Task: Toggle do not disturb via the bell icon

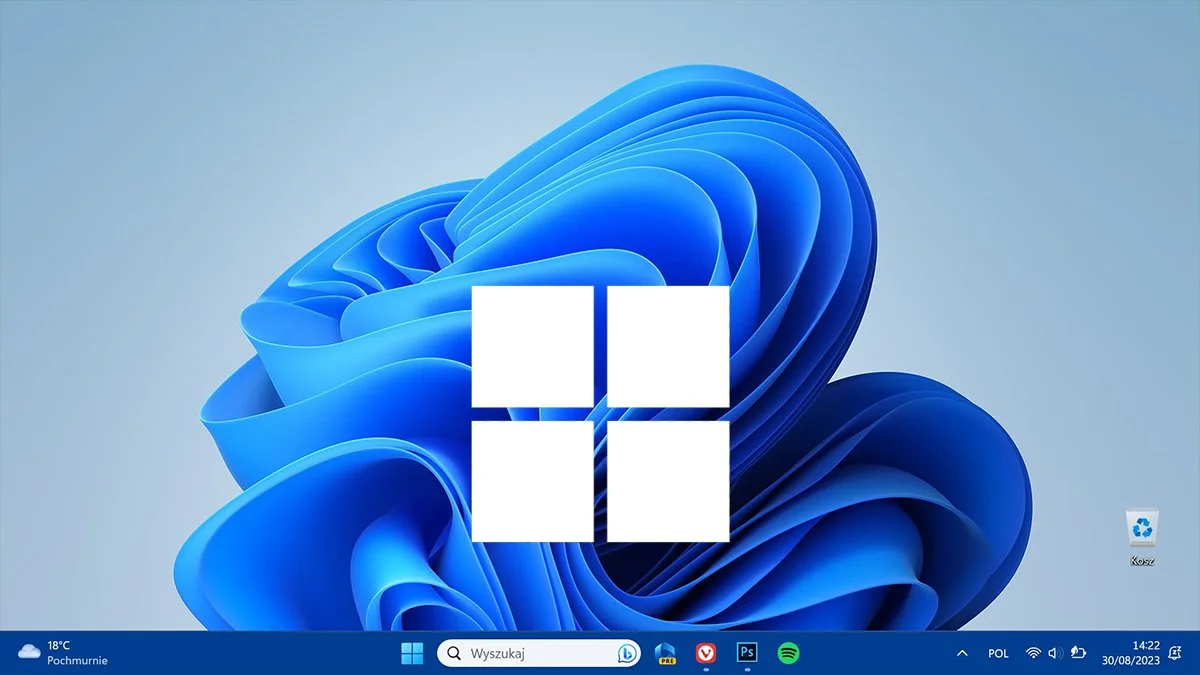Action: coord(1177,653)
